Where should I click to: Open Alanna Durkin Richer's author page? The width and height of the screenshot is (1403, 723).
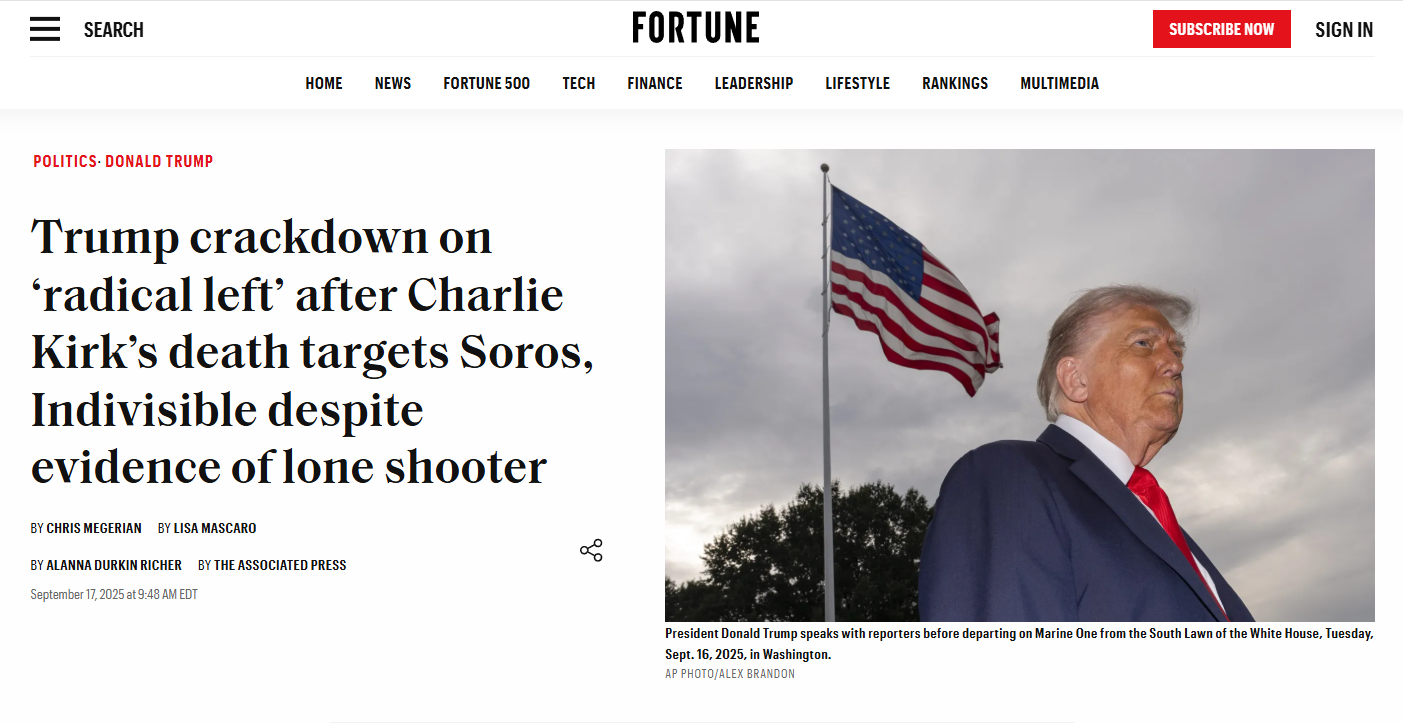click(114, 565)
